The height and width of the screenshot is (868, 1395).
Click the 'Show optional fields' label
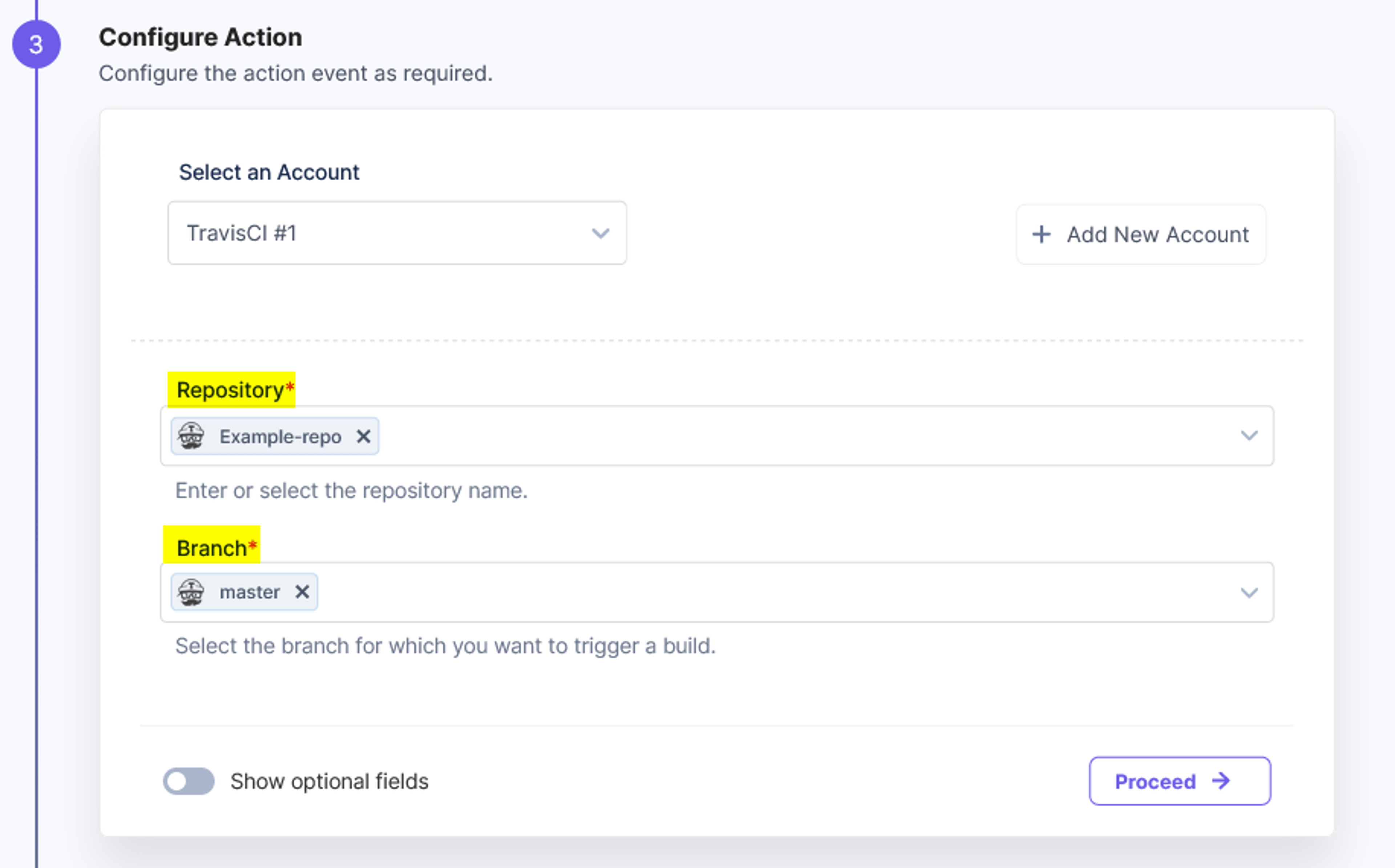[329, 781]
